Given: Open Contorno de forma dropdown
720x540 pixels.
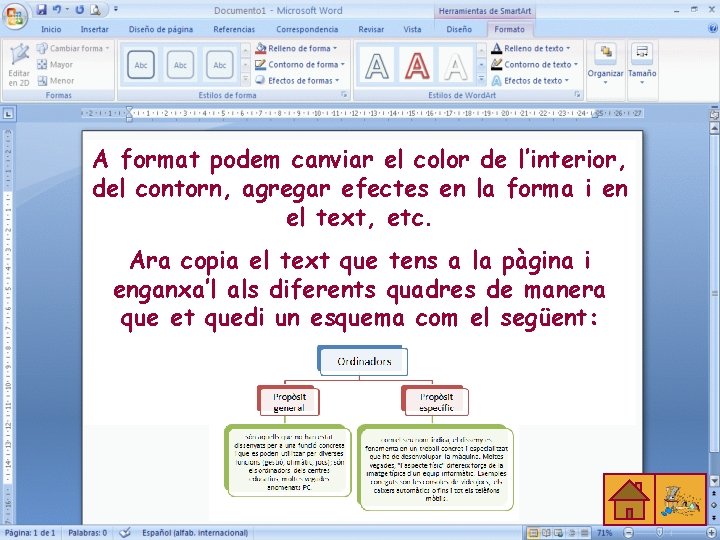Looking at the screenshot, I should pos(300,65).
